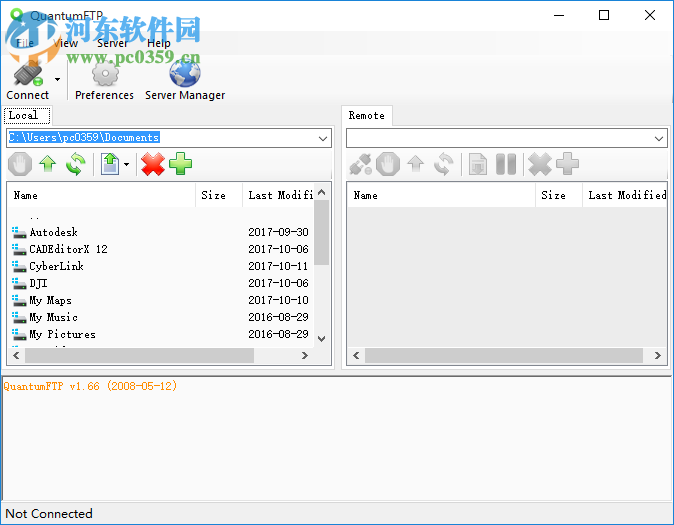Viewport: 674px width, 525px height.
Task: Open the upload options dropdown arrow
Action: 126,164
